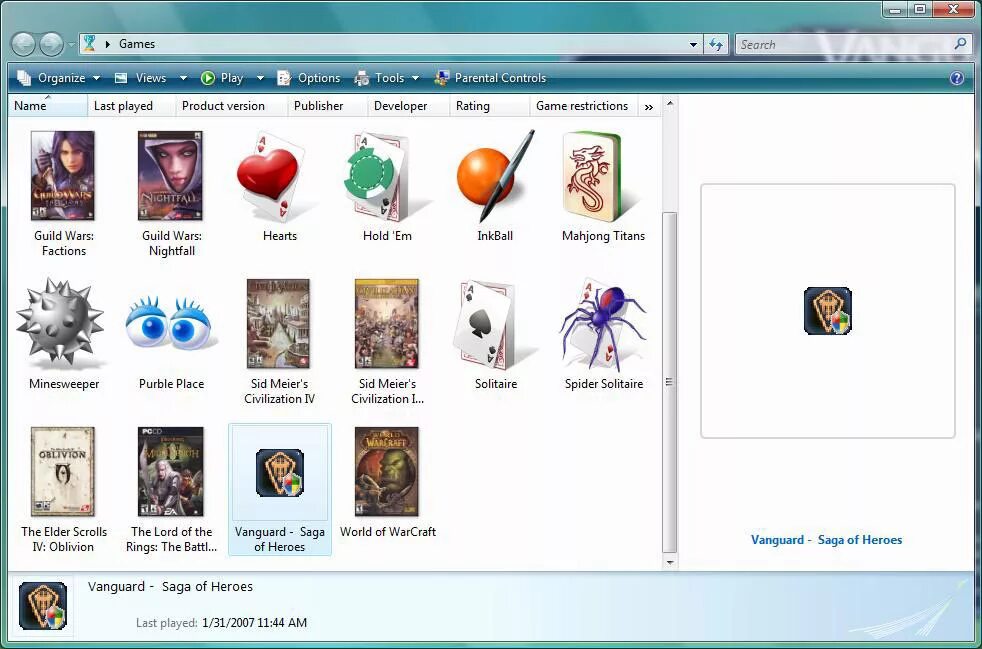
Task: Select Sid Meier's Civilization IV cover
Action: click(278, 324)
